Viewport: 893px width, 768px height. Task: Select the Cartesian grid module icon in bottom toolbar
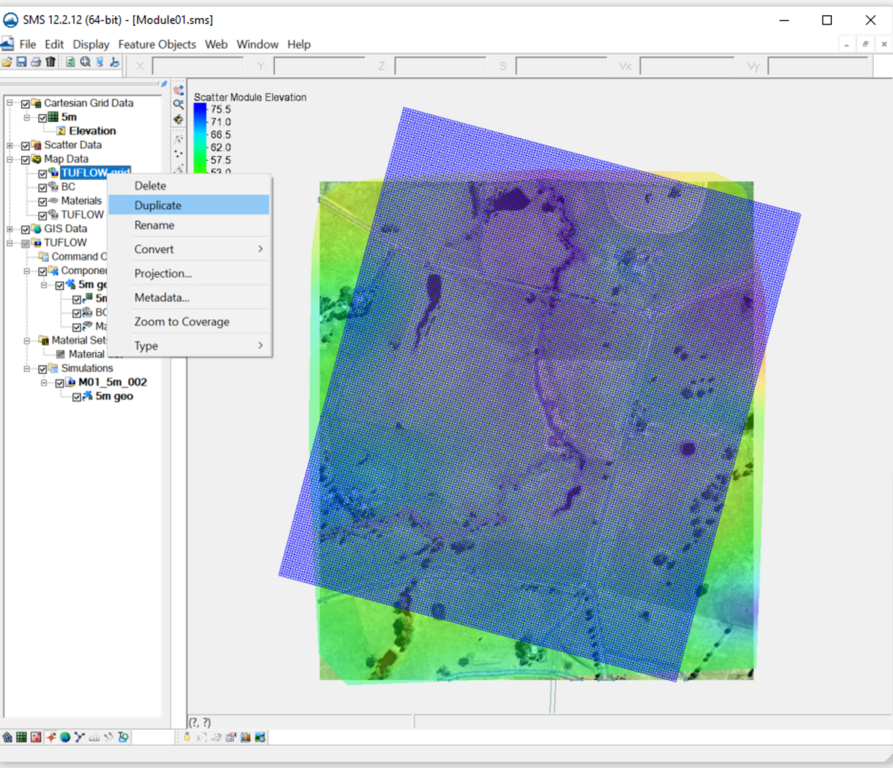tap(21, 738)
